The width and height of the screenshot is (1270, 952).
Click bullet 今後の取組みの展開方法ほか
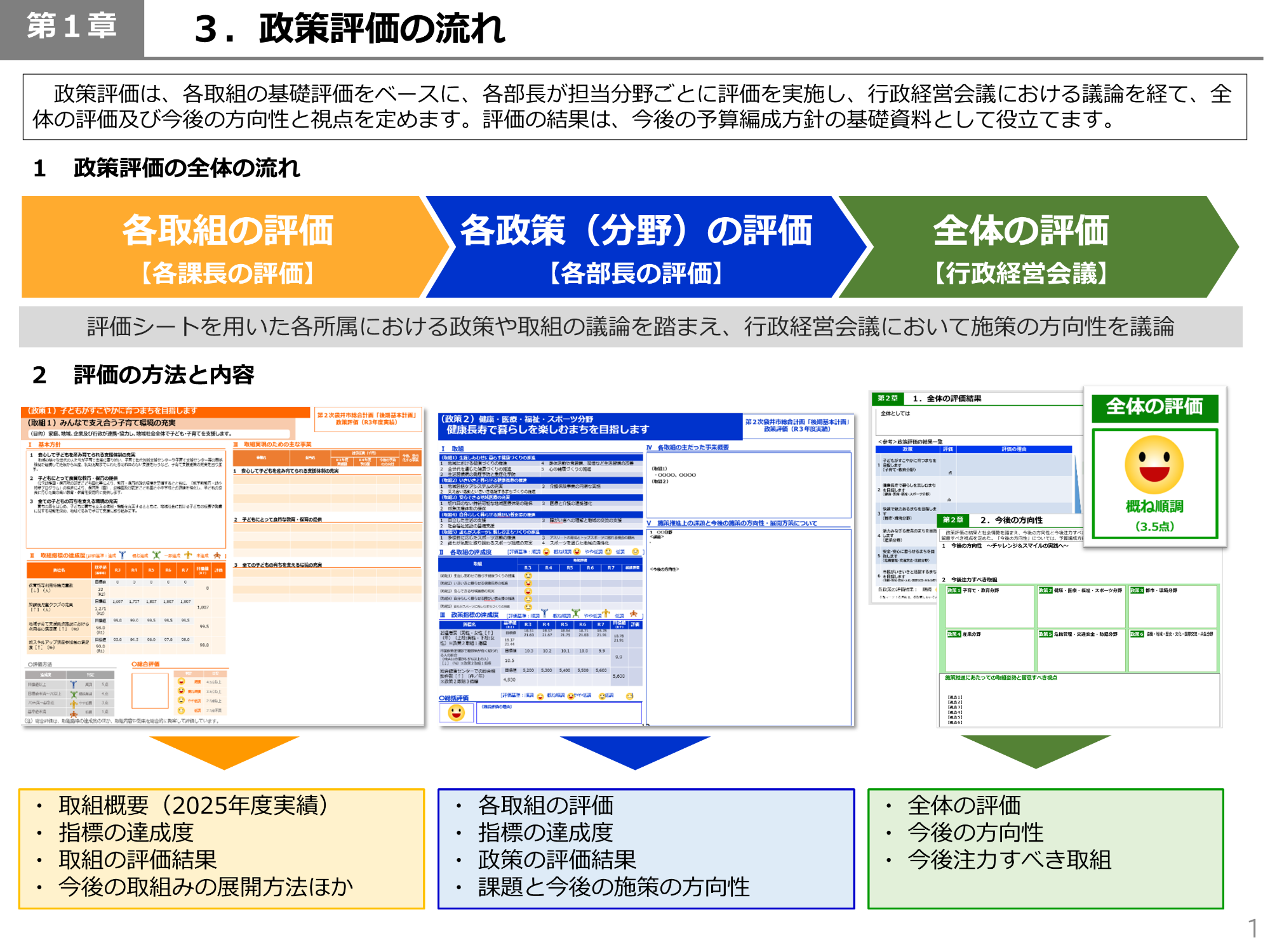pos(205,887)
